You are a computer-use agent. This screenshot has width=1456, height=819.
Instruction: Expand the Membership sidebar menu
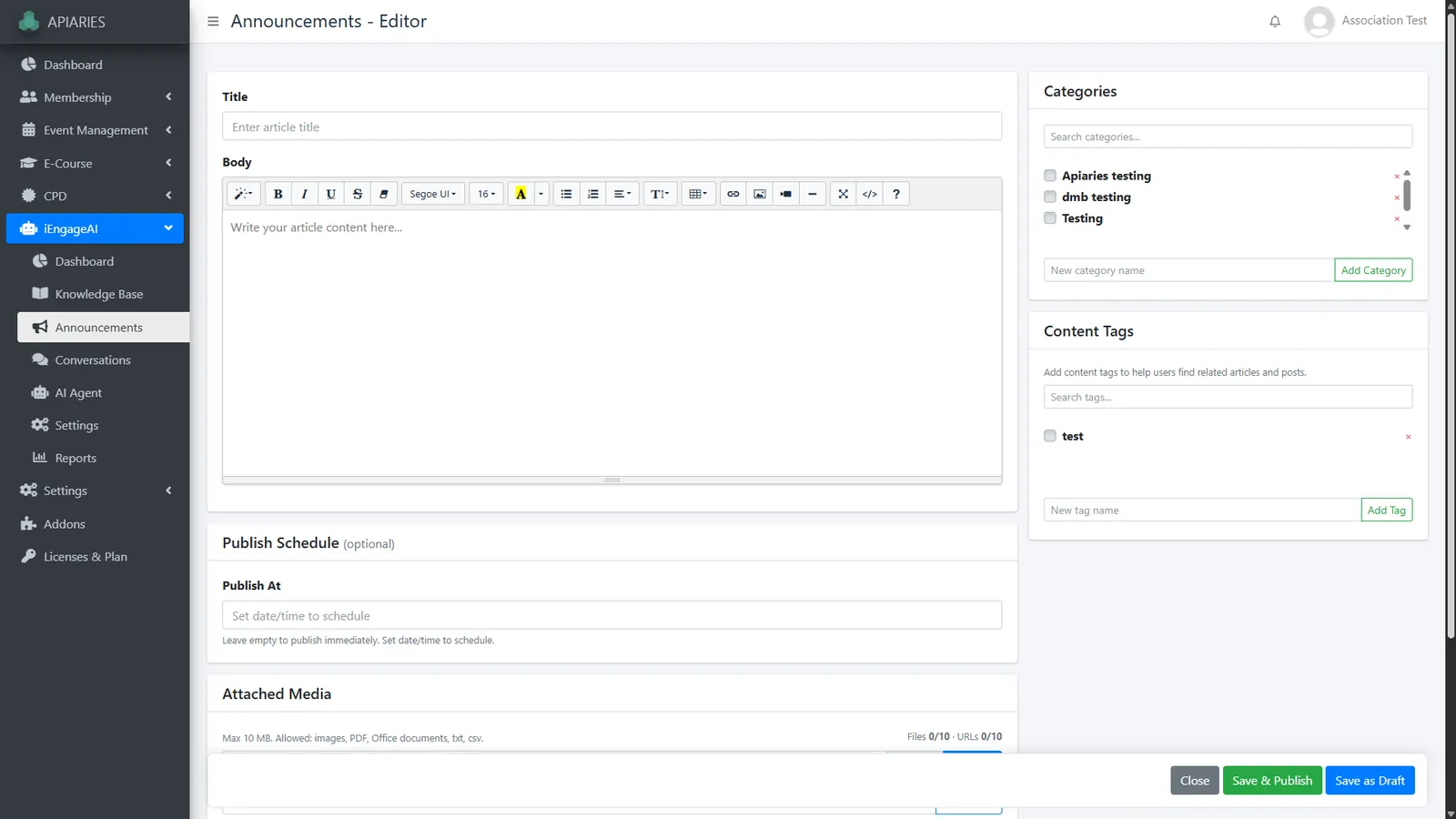click(95, 97)
